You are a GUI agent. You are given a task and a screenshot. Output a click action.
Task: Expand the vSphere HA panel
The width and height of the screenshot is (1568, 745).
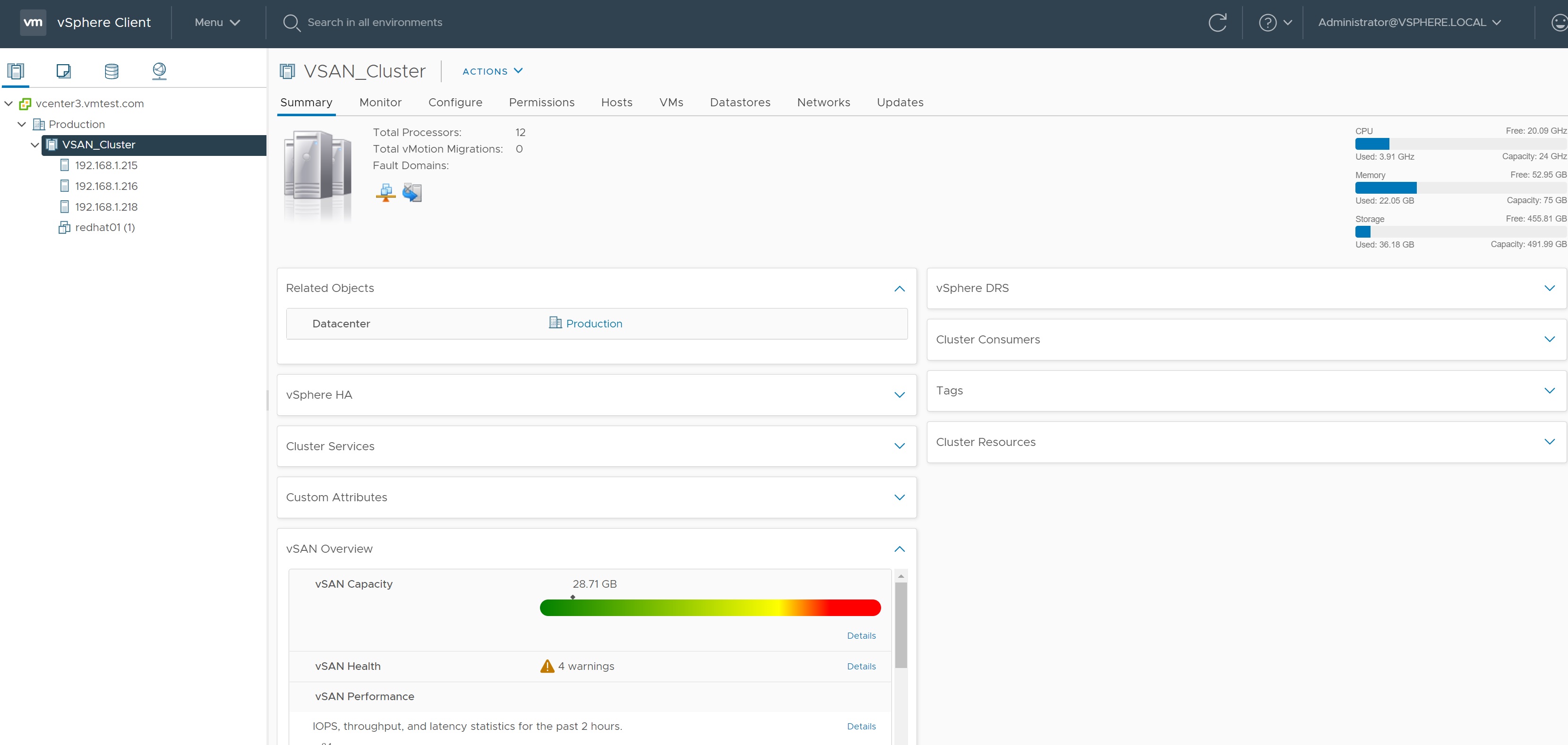899,395
